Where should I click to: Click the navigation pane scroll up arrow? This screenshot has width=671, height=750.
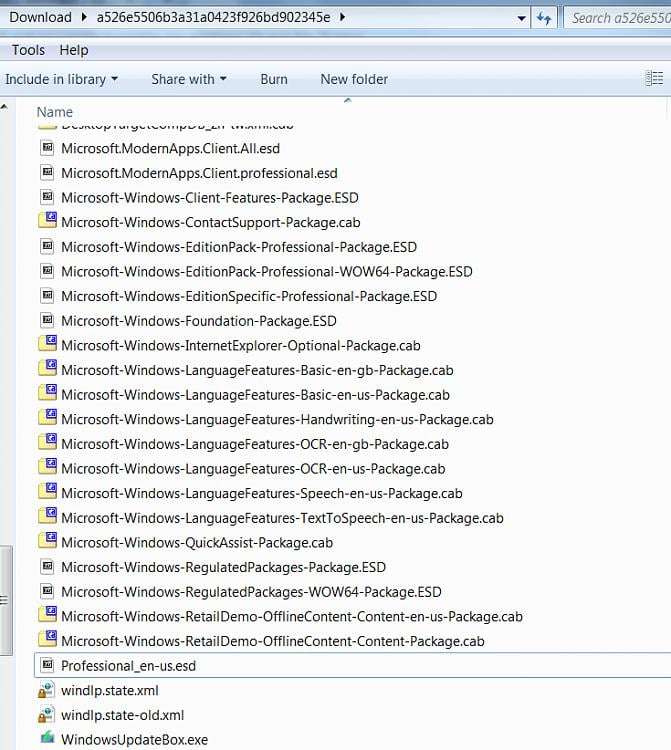tap(4, 106)
